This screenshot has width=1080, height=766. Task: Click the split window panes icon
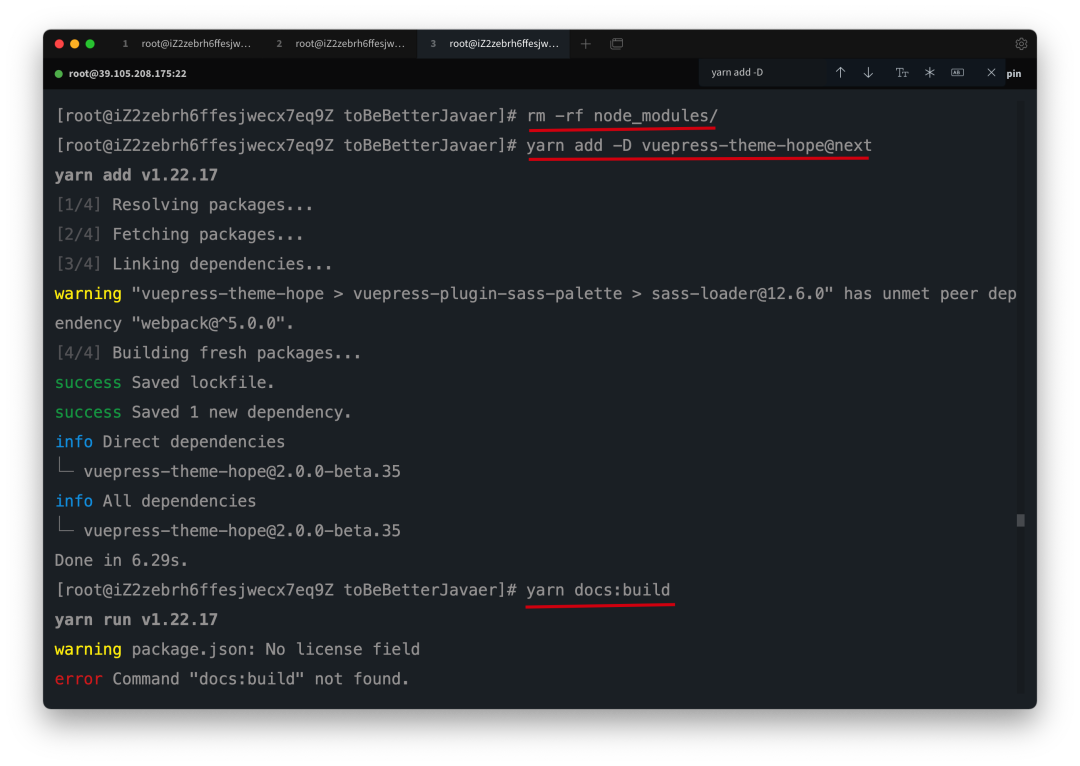click(616, 44)
